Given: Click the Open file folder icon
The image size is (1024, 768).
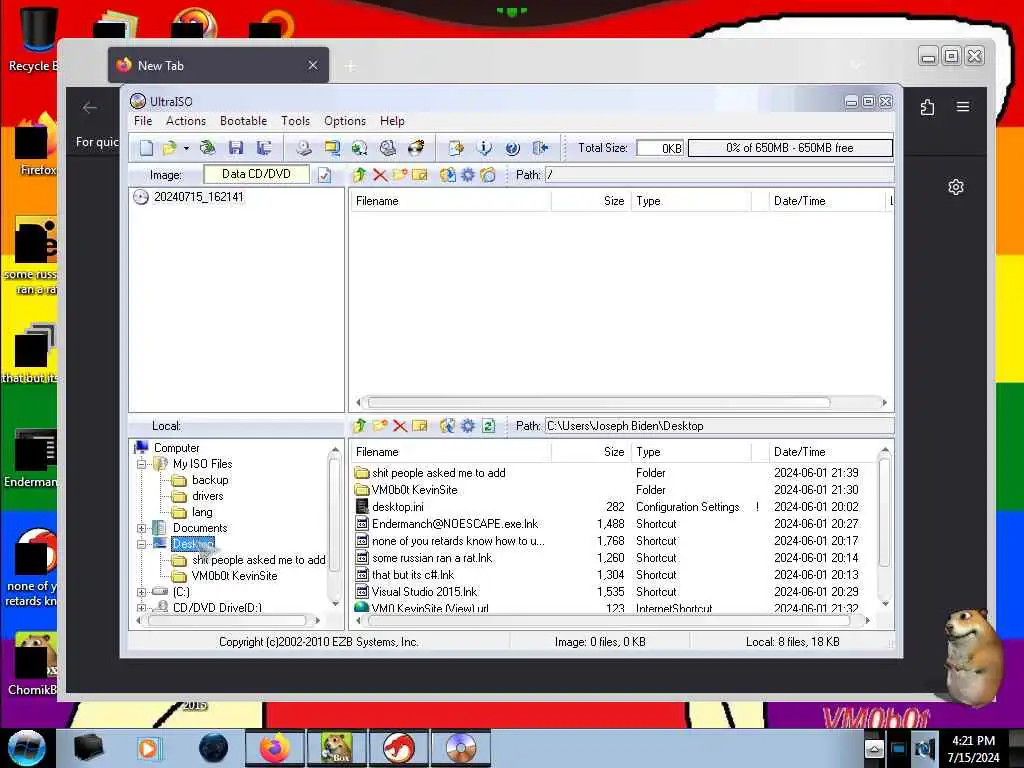Looking at the screenshot, I should [x=170, y=148].
